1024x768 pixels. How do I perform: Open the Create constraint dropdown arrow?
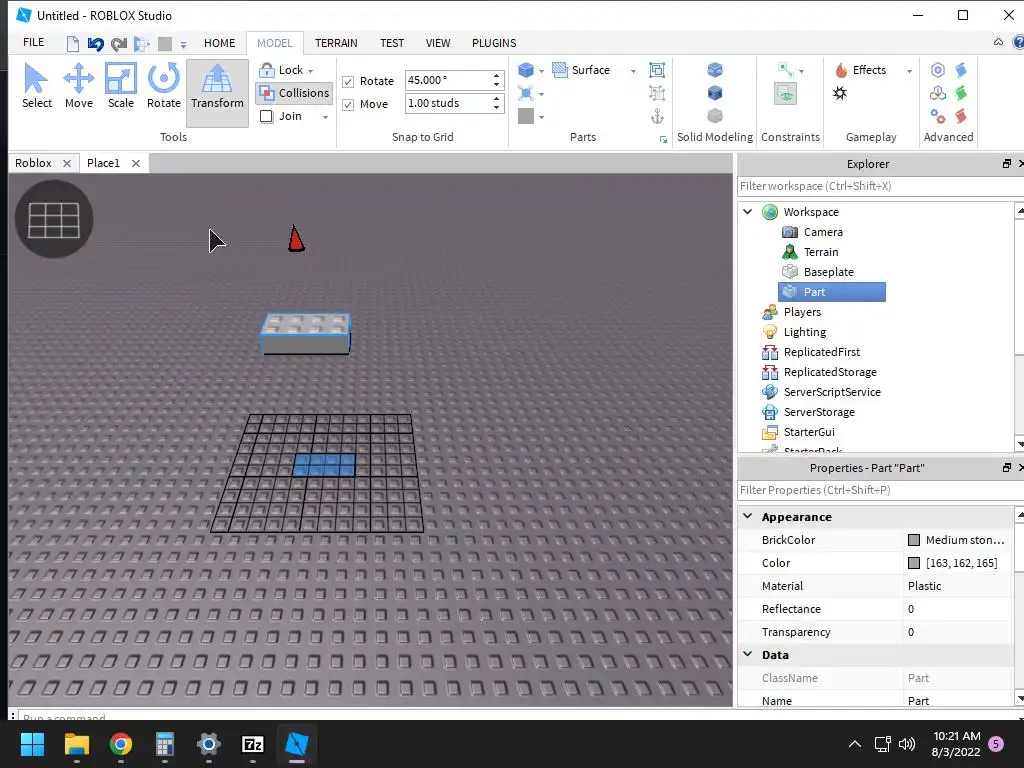[x=801, y=71]
